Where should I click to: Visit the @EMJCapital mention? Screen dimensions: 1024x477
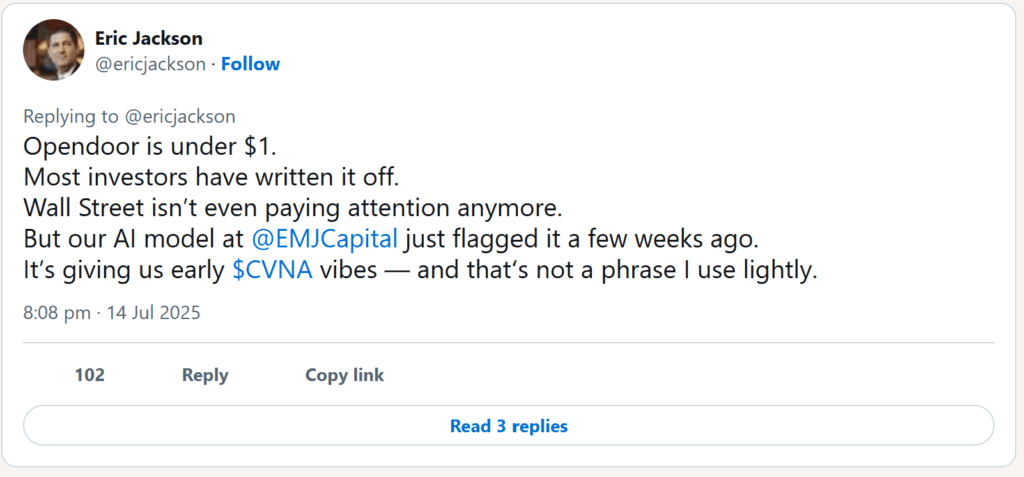tap(325, 239)
